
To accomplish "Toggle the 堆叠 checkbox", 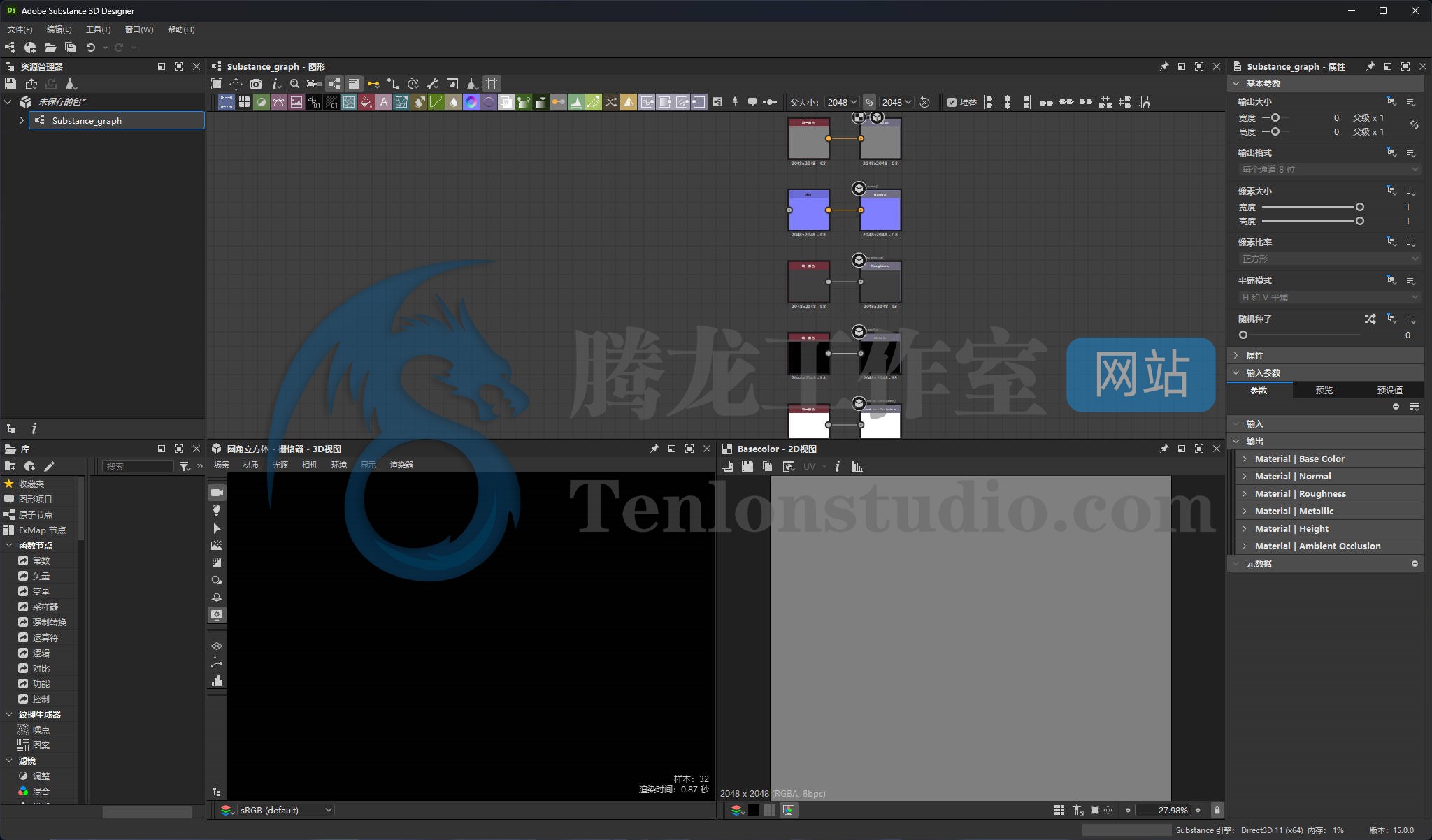I will coord(952,102).
